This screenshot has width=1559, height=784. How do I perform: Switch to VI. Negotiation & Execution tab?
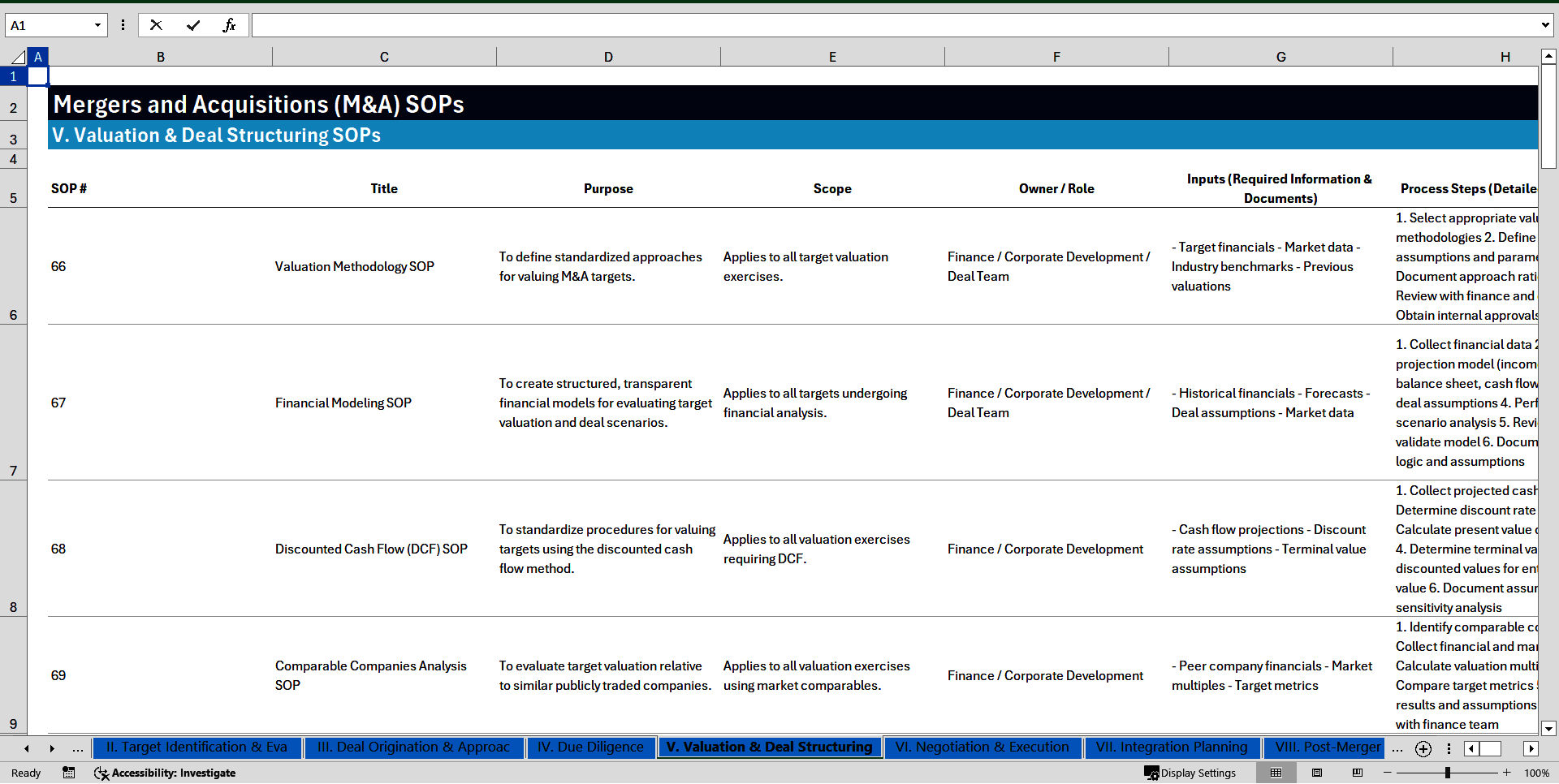tap(982, 747)
